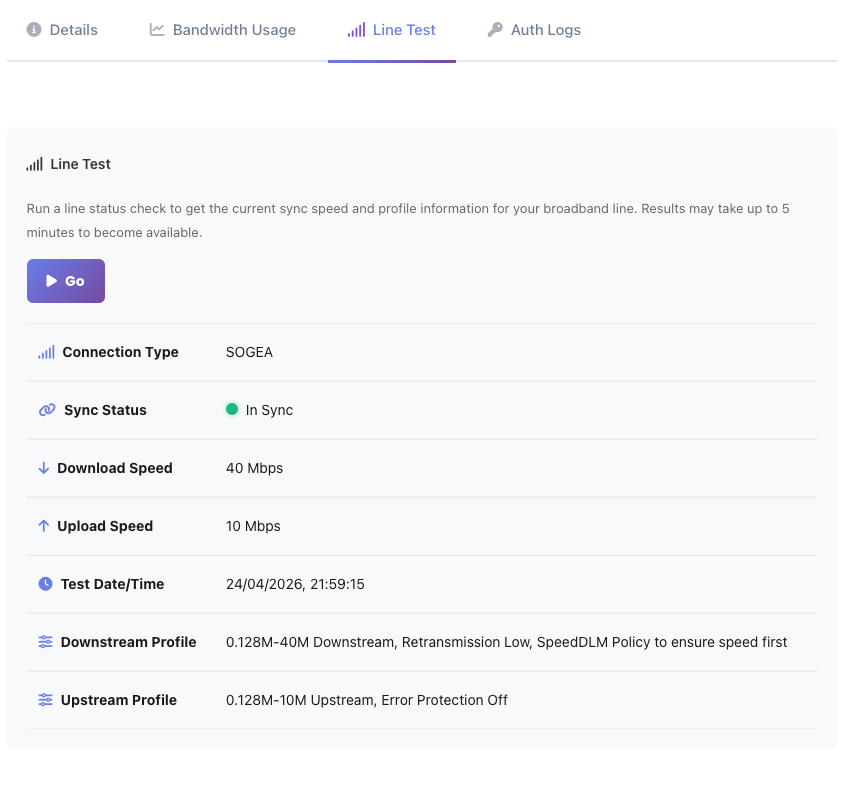
Task: Click the 40 Mbps download value
Action: pos(254,468)
